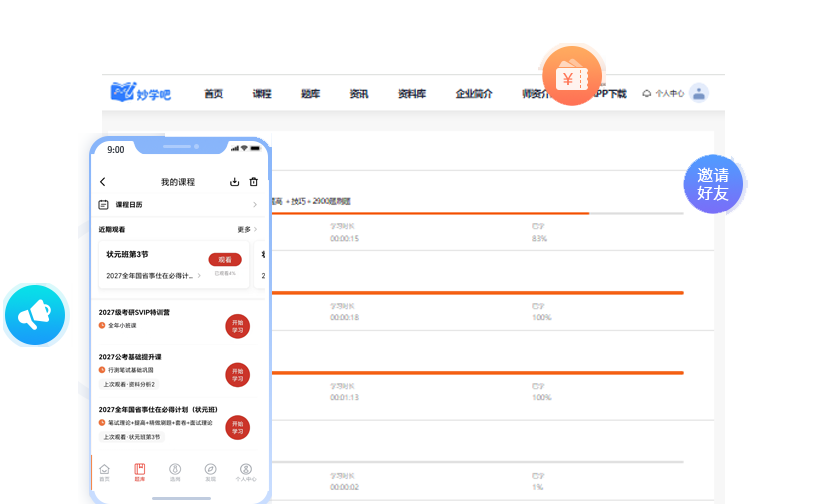822x504 pixels.
Task: Open the 资讯 nav menu
Action: point(359,94)
